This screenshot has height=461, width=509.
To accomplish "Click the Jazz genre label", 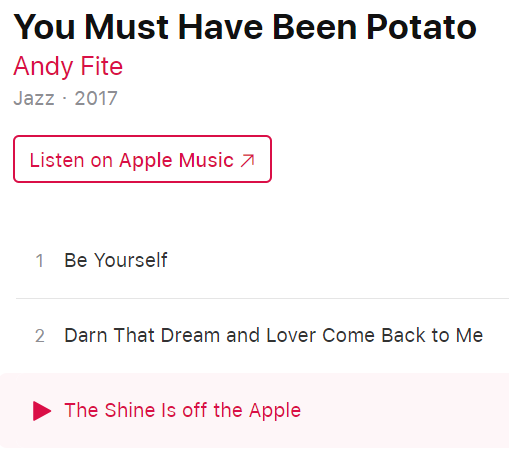I will [34, 98].
